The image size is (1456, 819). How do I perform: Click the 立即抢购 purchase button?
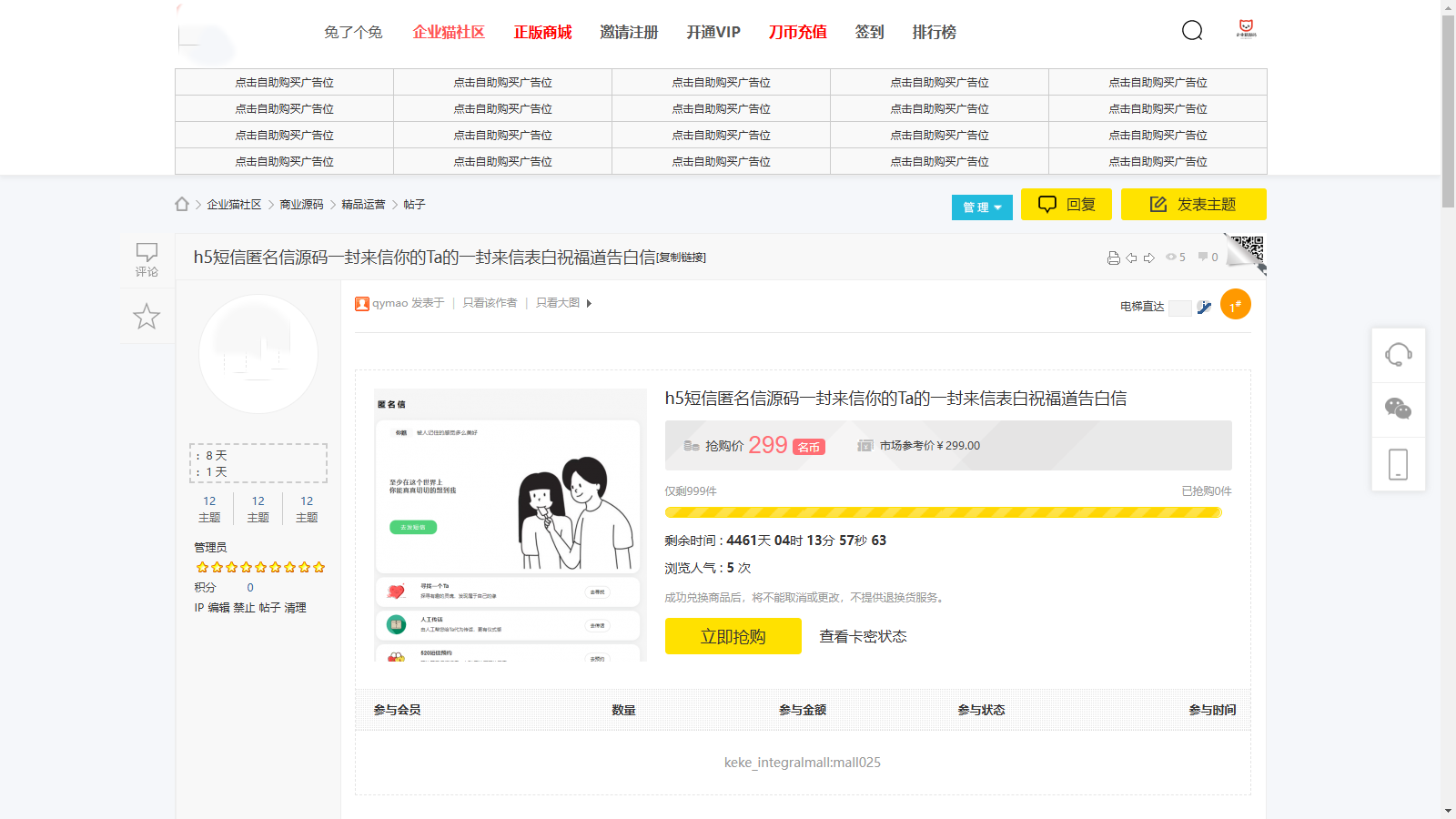coord(733,636)
